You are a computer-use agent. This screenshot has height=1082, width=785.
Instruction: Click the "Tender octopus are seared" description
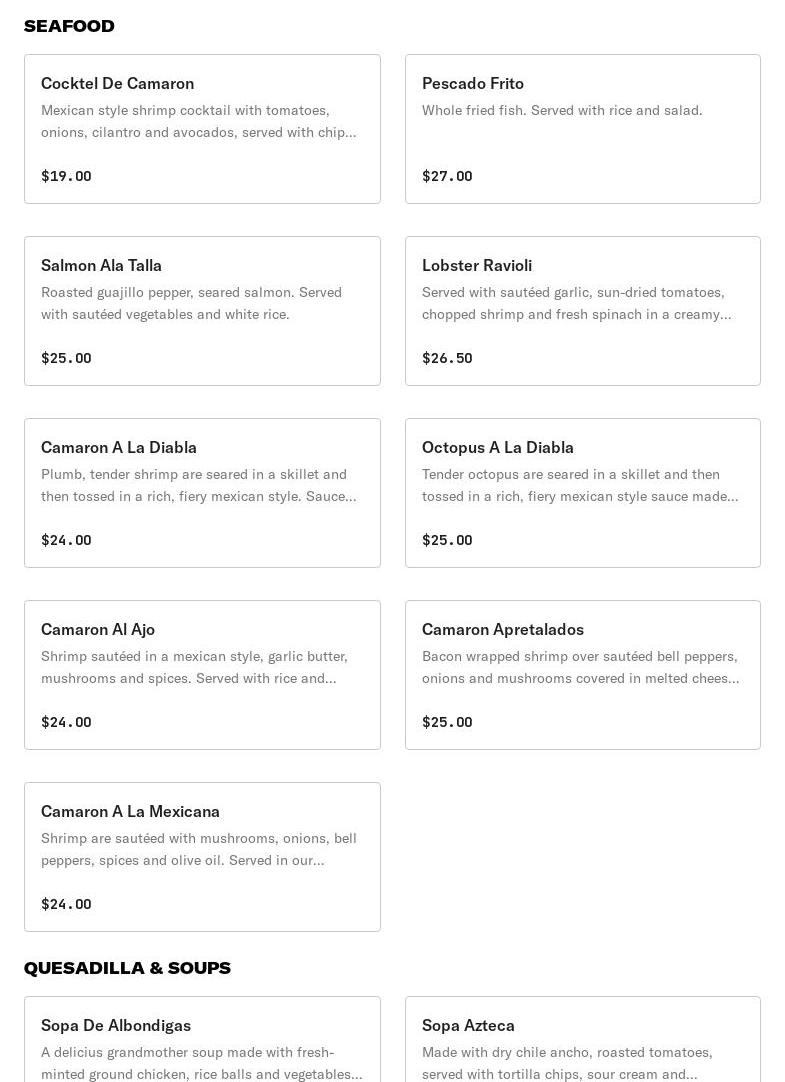pos(580,485)
